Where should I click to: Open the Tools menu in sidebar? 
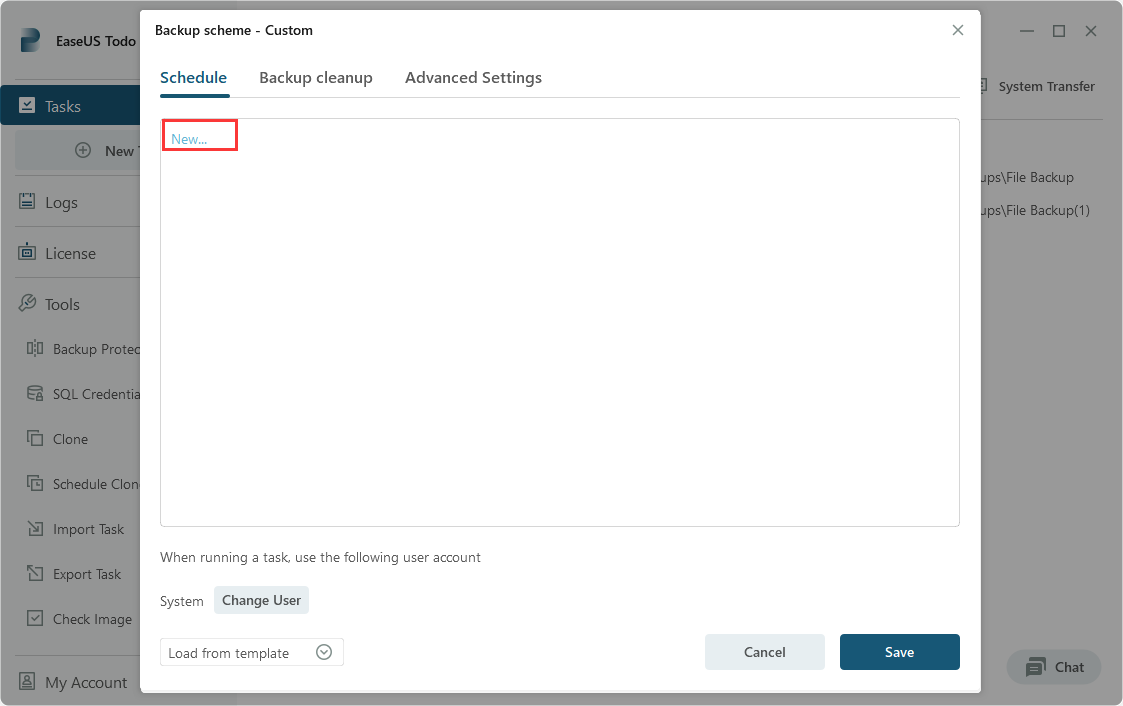60,303
